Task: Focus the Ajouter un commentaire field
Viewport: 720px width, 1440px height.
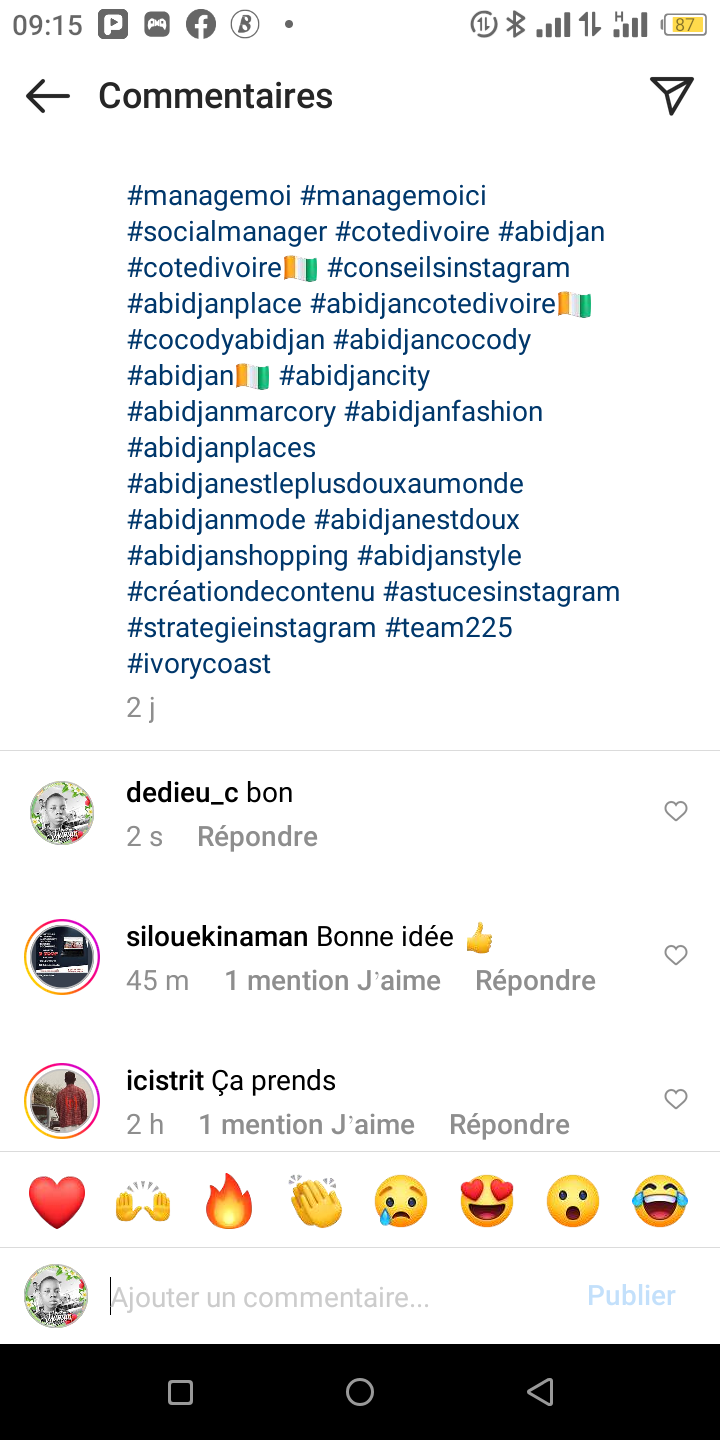Action: (x=340, y=1297)
